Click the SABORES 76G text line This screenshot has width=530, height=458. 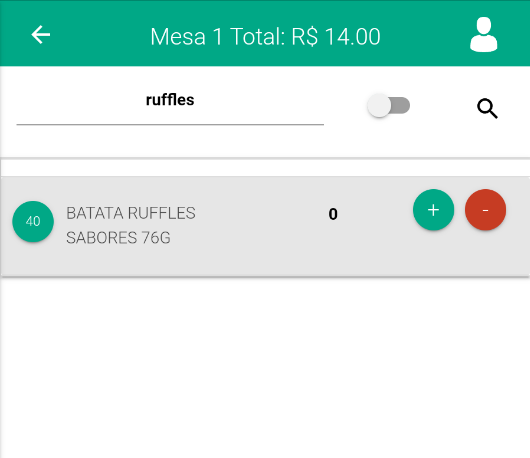pos(118,238)
